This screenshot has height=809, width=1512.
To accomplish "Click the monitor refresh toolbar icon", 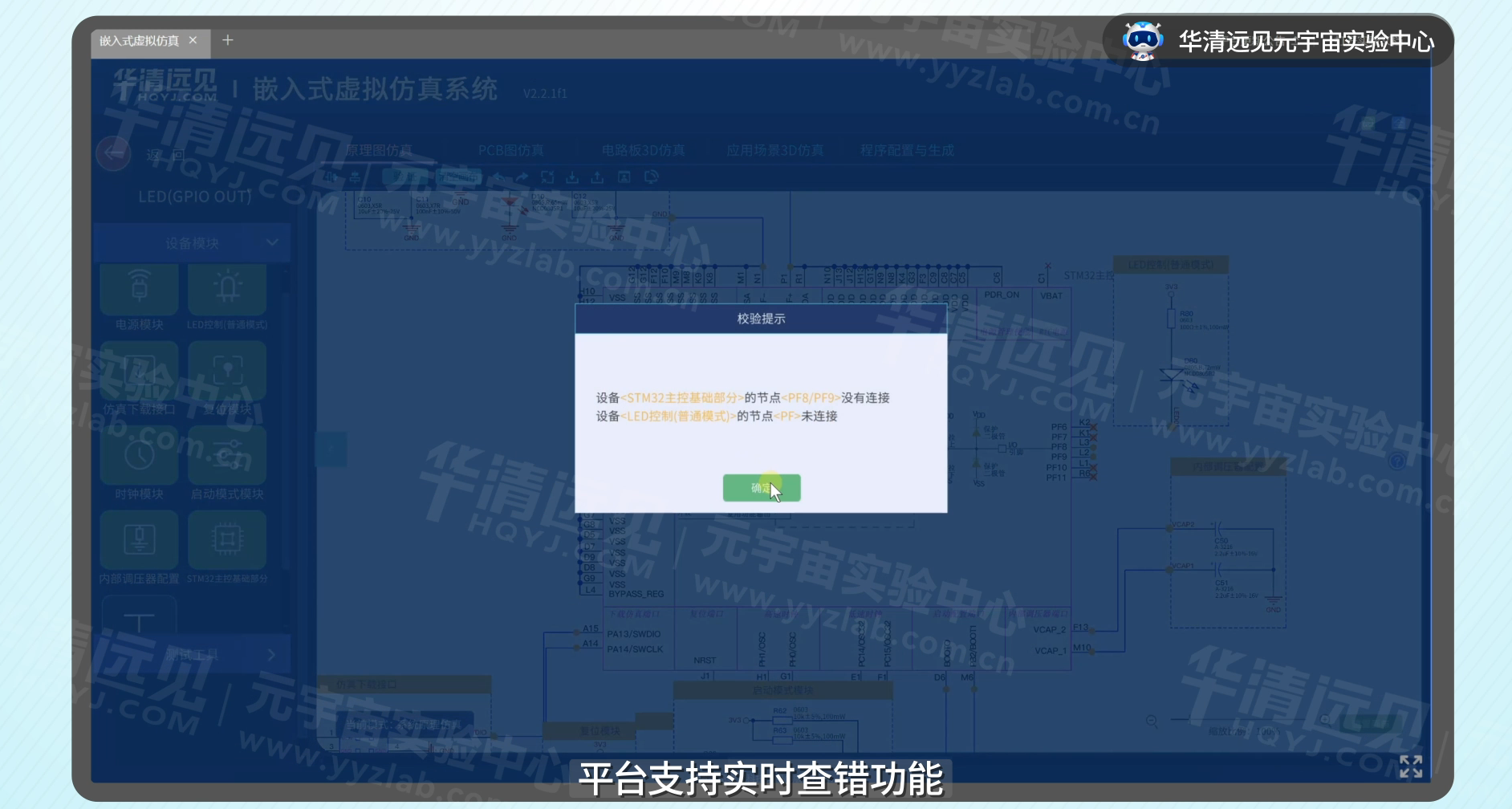I will tap(652, 177).
